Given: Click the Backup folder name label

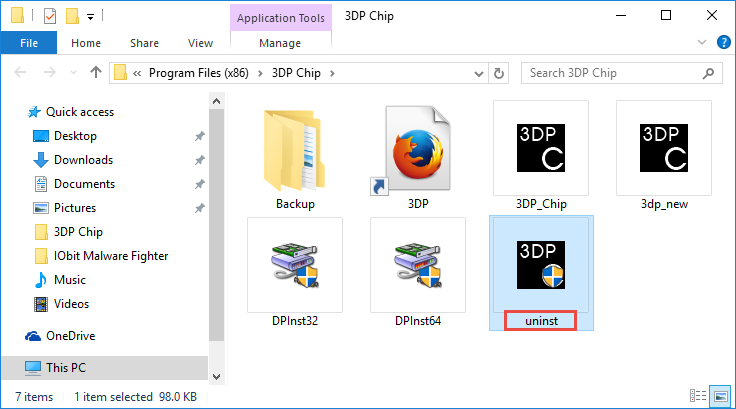Looking at the screenshot, I should click(295, 204).
